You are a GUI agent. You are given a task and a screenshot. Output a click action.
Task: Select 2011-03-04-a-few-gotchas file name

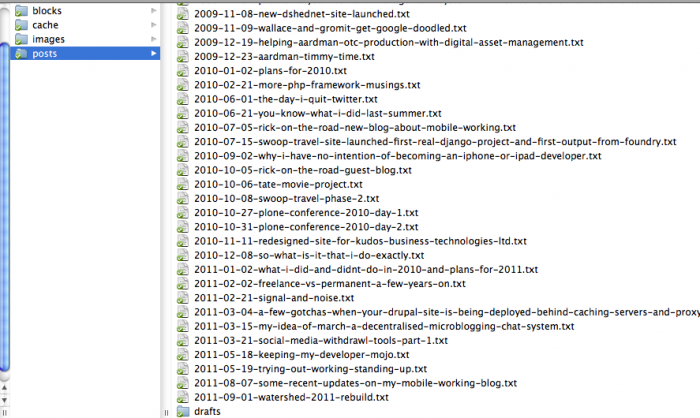click(447, 312)
